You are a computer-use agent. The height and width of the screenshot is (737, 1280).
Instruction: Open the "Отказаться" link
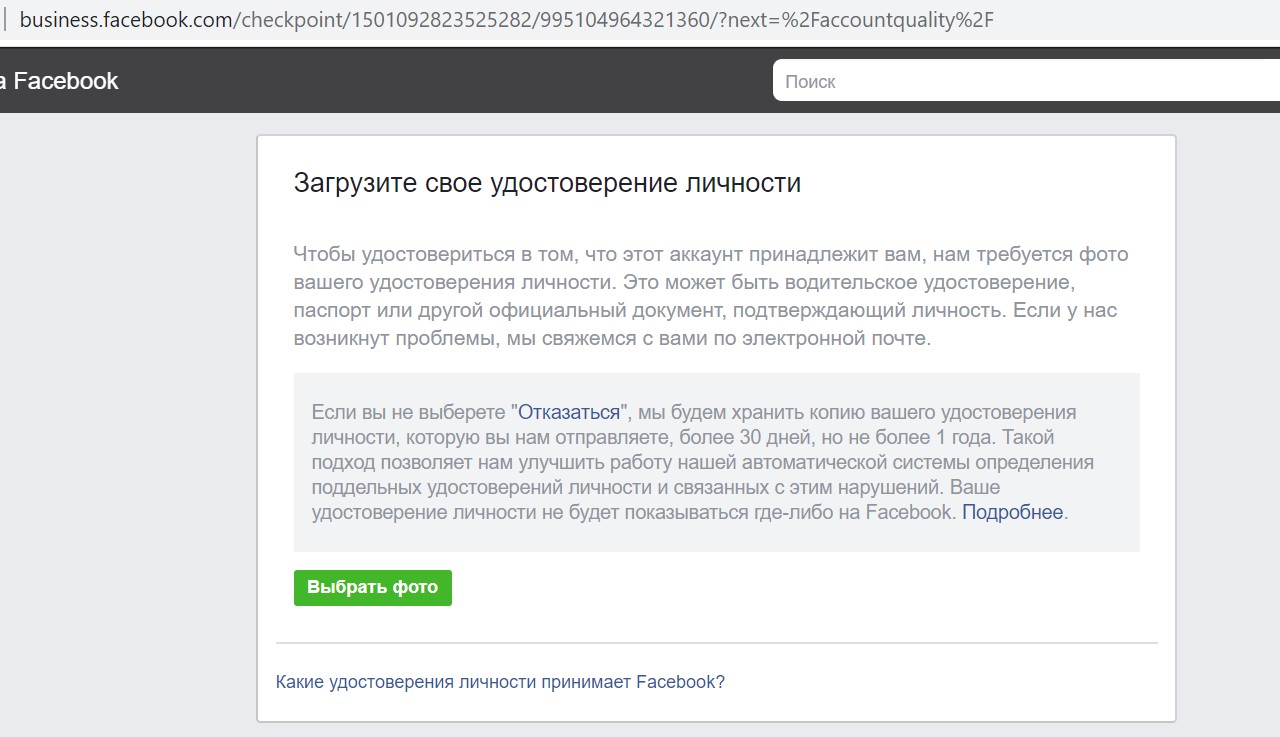tap(569, 412)
